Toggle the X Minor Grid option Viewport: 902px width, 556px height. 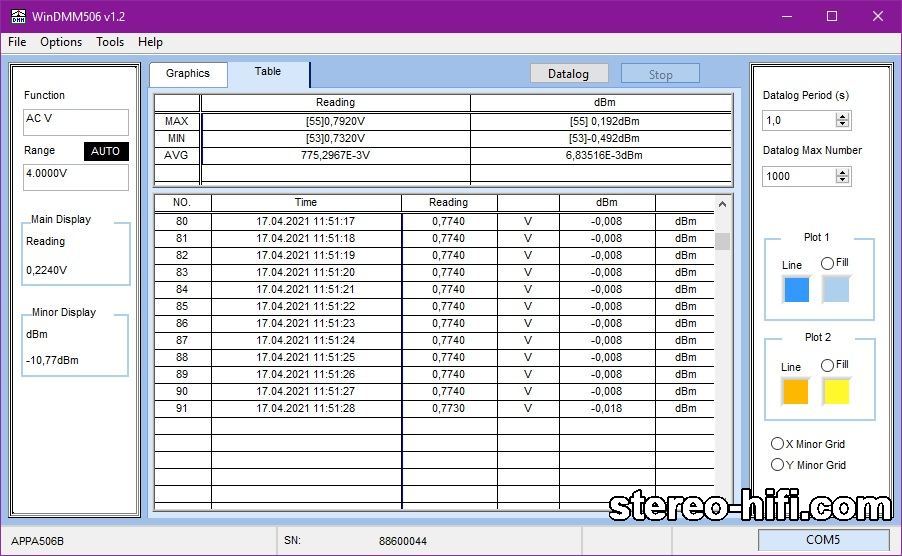pos(777,444)
